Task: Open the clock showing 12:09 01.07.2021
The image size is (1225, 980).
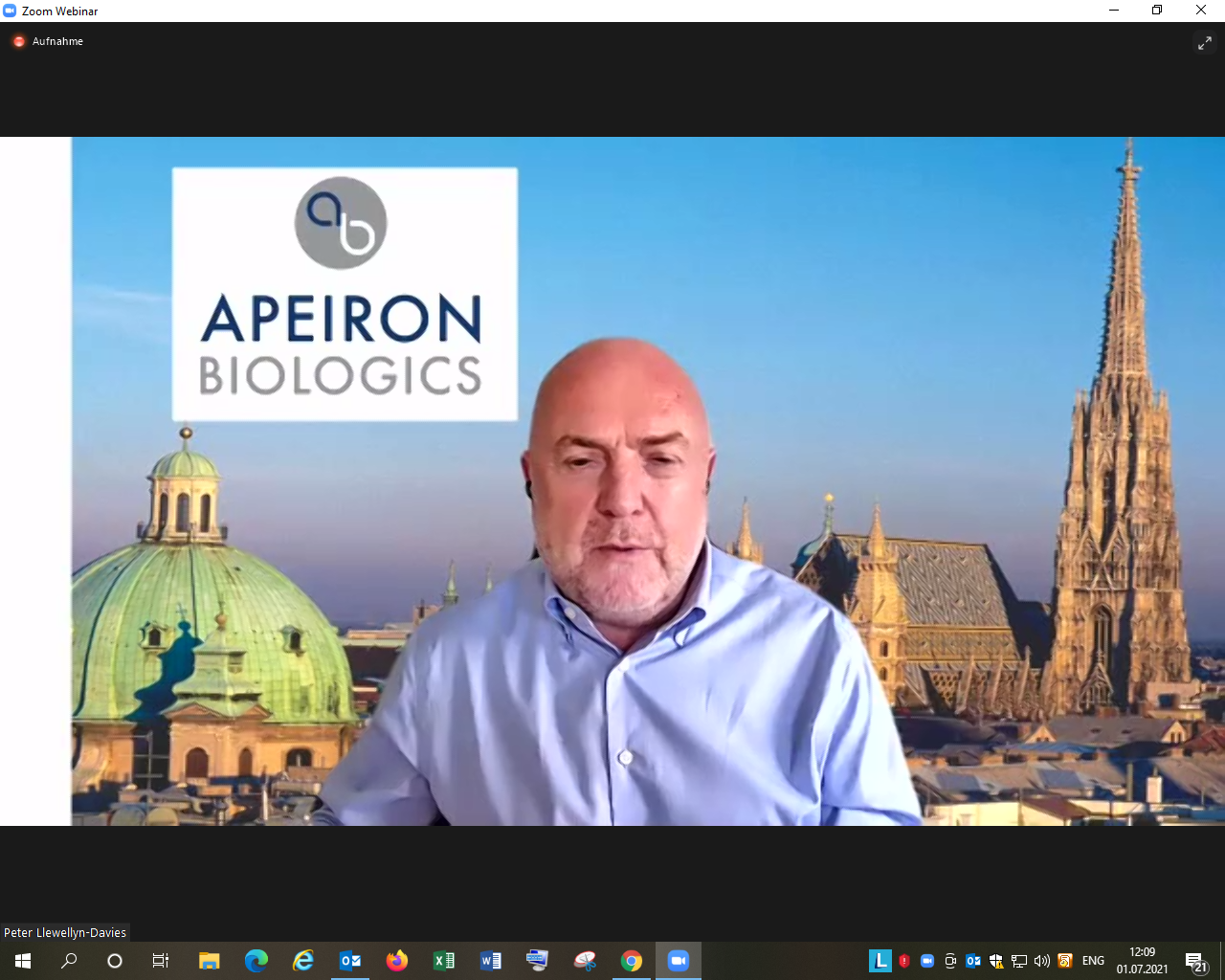Action: tap(1143, 961)
